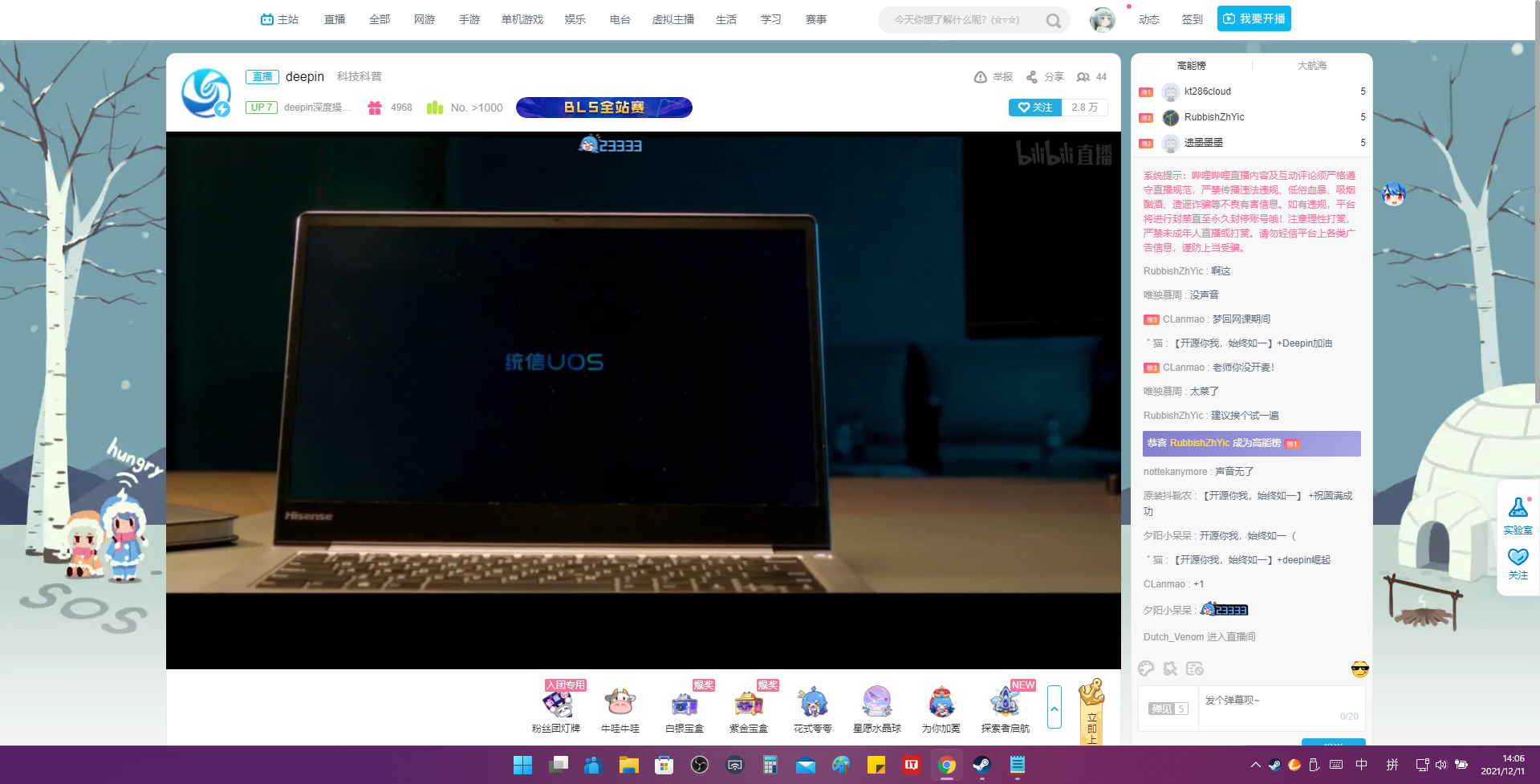Open Steam from the Windows taskbar
1540x784 pixels.
tap(981, 765)
